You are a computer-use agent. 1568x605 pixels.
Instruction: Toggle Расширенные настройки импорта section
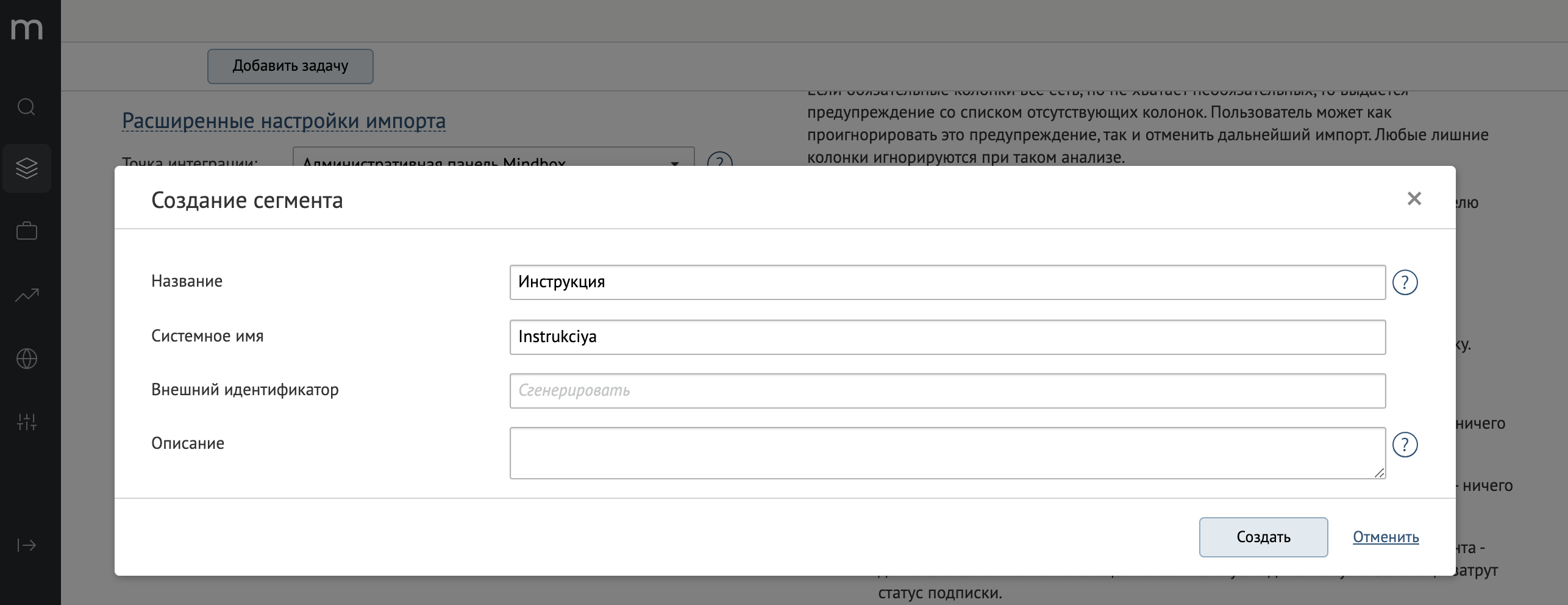pyautogui.click(x=283, y=121)
